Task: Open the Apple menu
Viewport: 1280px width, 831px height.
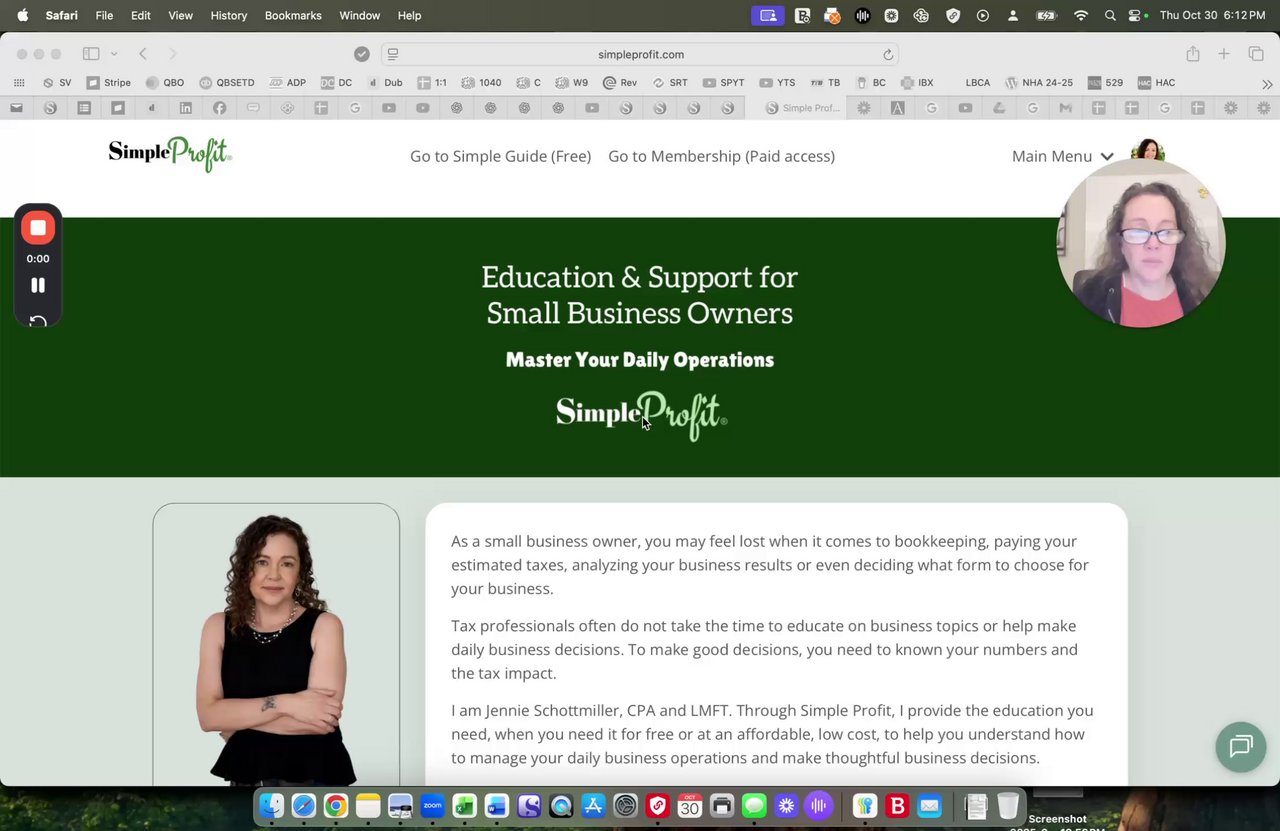Action: click(22, 15)
